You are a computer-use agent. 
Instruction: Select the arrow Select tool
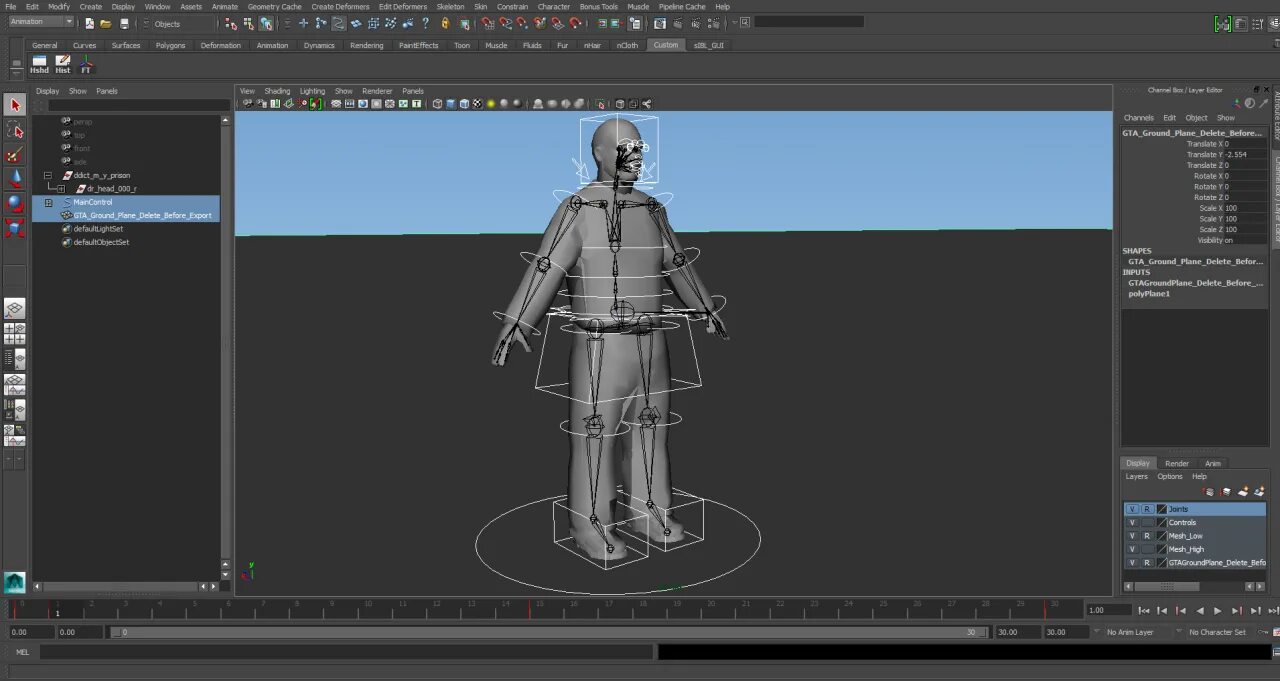(15, 105)
